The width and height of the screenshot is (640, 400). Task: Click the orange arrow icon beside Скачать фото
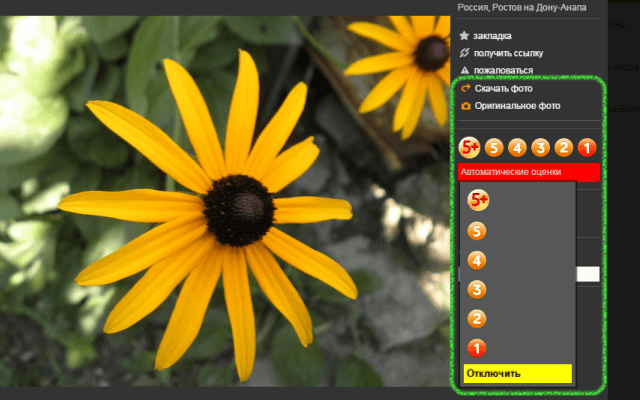pyautogui.click(x=465, y=88)
